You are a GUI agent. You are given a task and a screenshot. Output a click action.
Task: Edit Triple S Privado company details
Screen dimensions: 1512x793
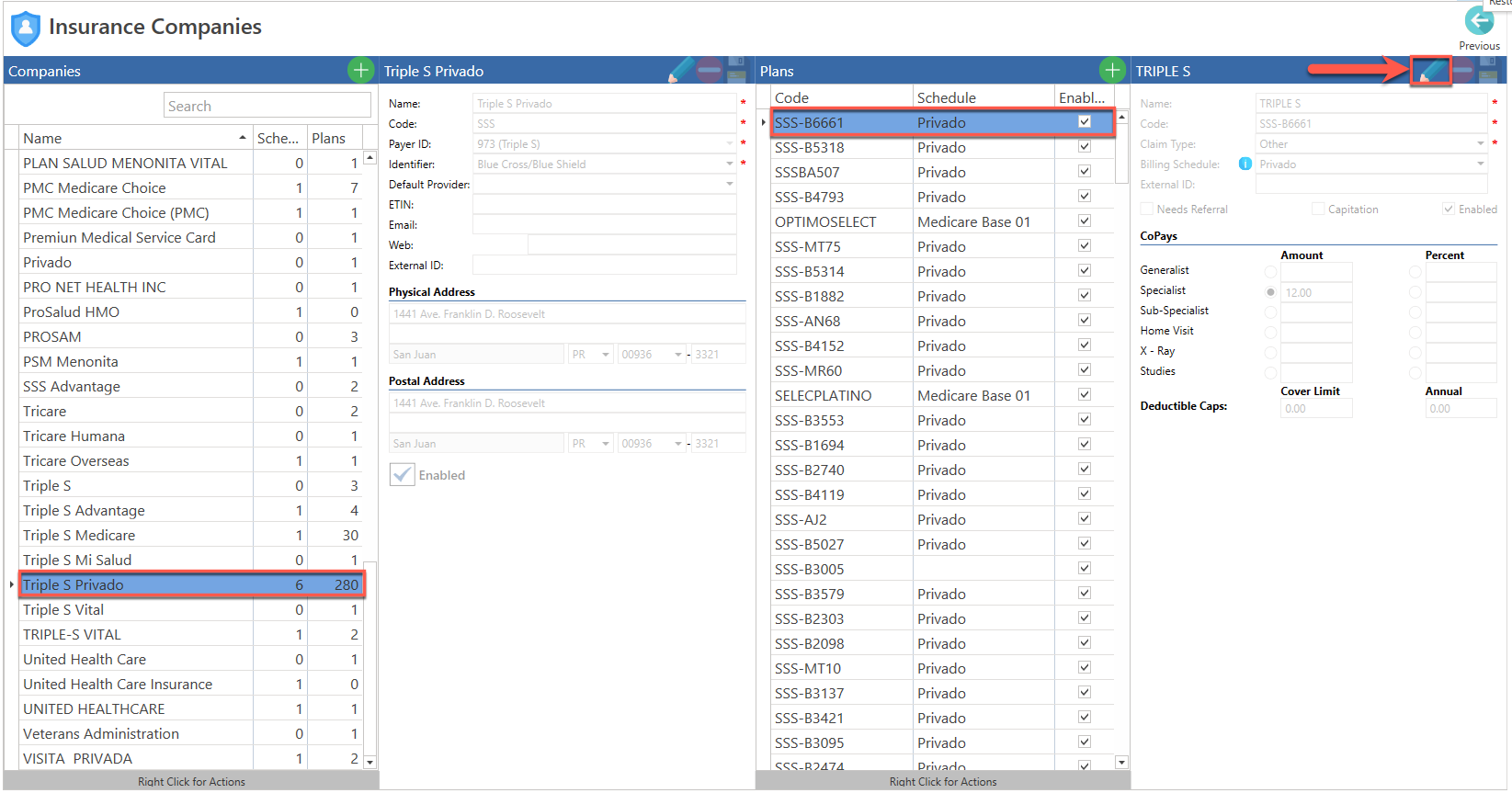pyautogui.click(x=681, y=70)
